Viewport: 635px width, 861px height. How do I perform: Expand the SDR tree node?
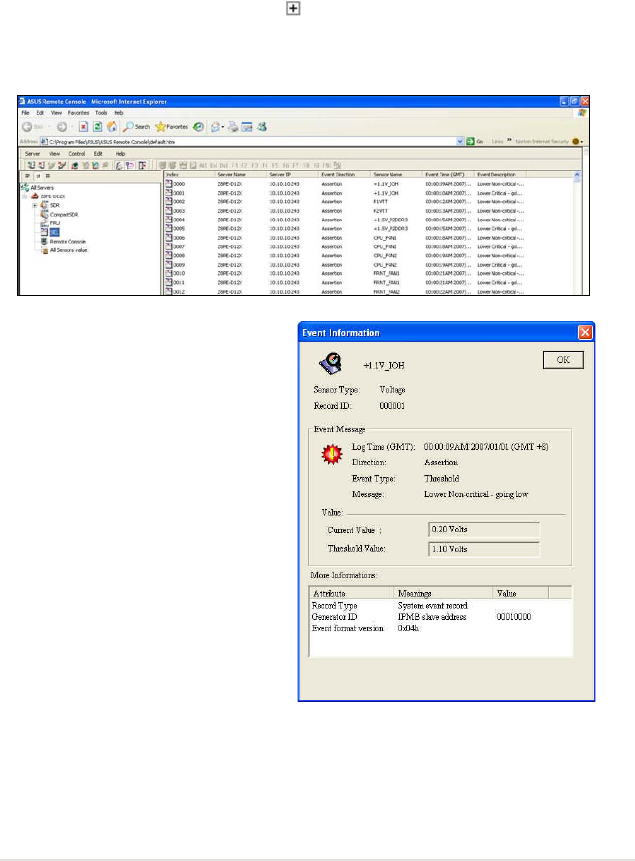pyautogui.click(x=34, y=205)
